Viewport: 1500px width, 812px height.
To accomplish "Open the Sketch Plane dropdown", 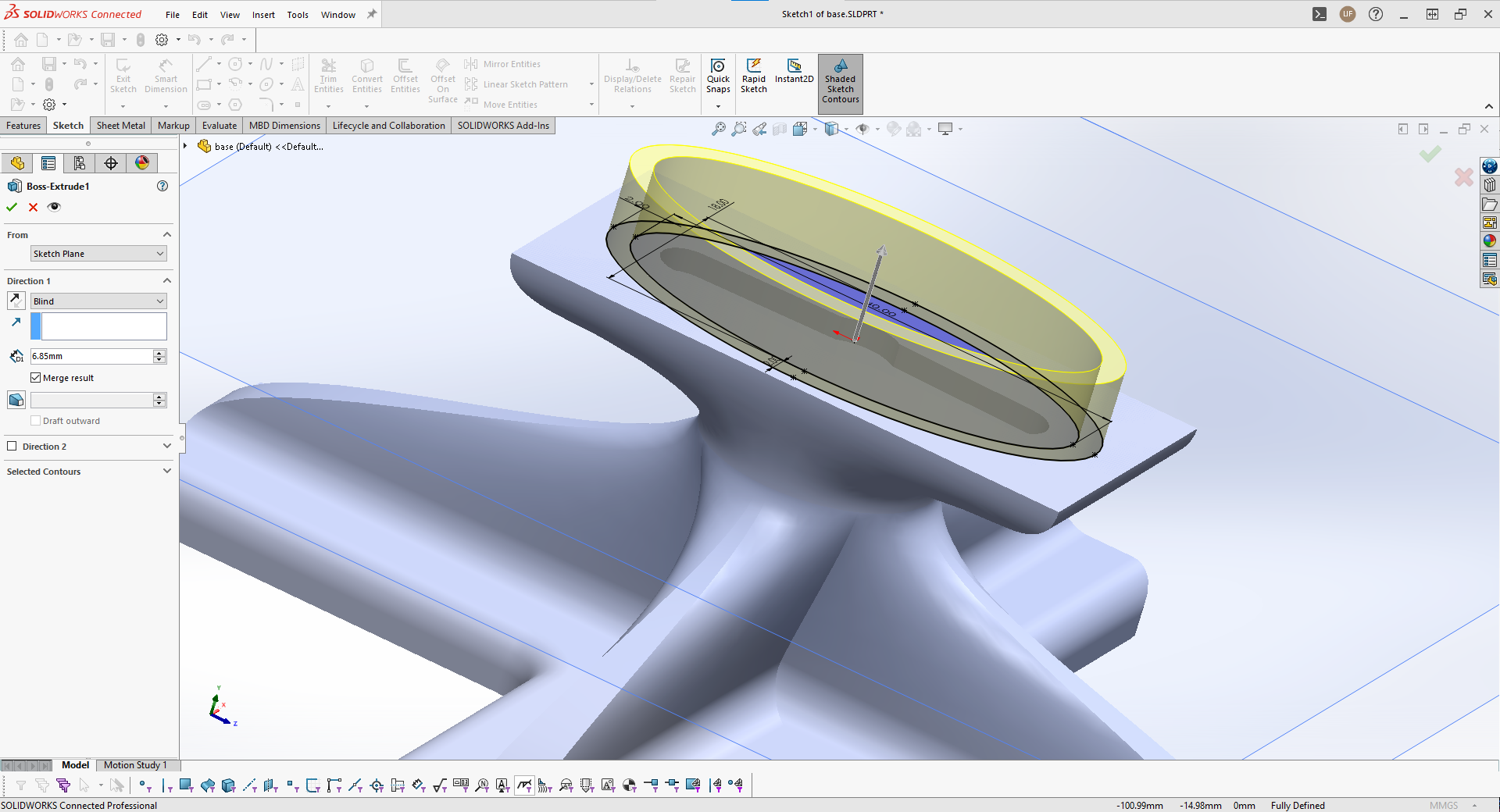I will point(98,254).
